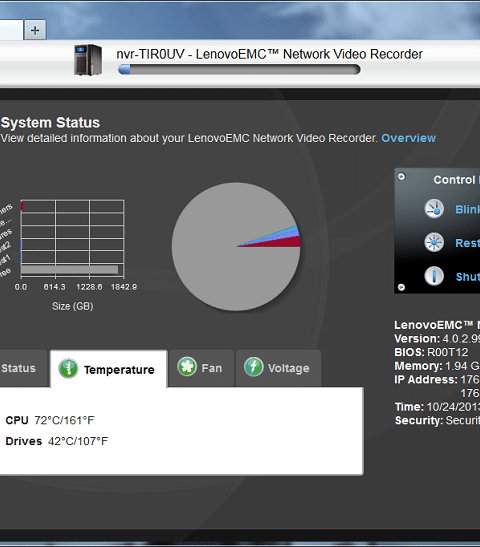Click the Version 4.0.2 info line
Image resolution: width=480 pixels, height=547 pixels.
coord(437,339)
